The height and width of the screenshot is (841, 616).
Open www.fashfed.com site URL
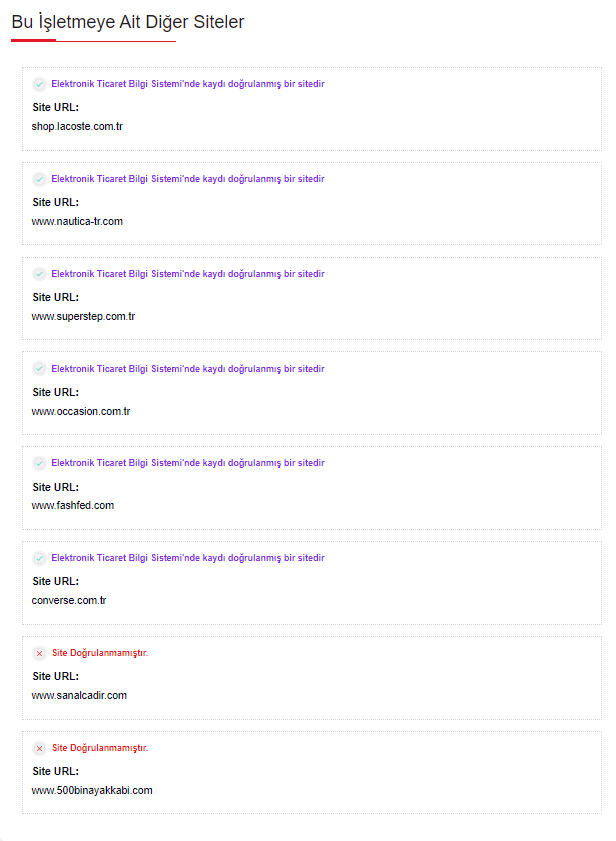tap(73, 505)
